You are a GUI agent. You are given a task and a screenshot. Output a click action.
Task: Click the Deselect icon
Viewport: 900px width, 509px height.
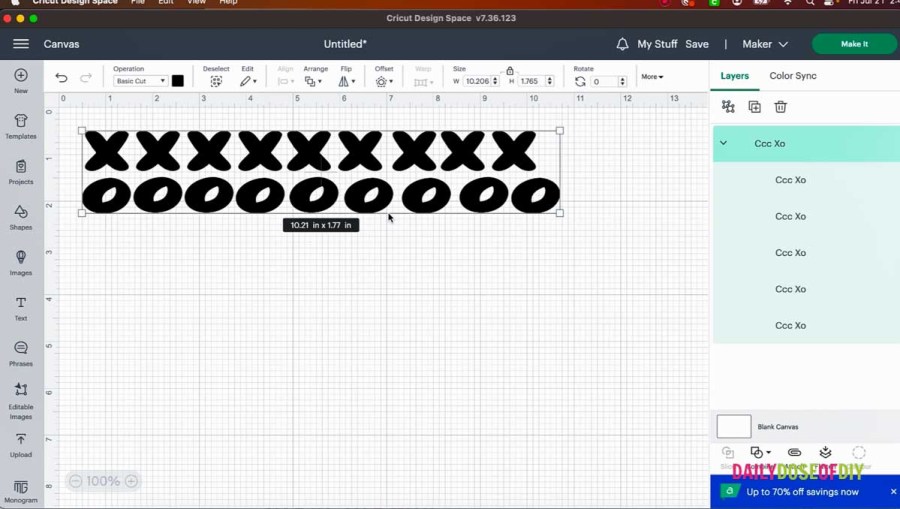point(216,81)
